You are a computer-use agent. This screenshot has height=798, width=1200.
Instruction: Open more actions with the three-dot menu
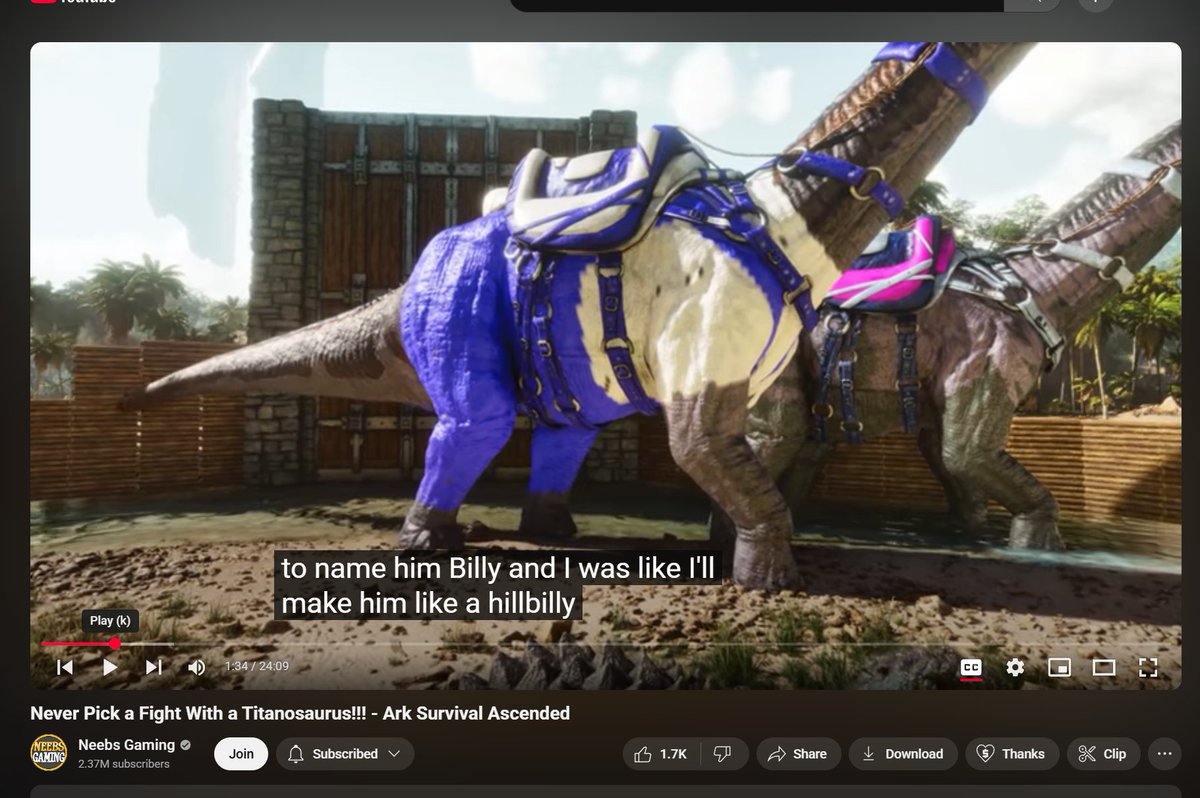[x=1163, y=754]
